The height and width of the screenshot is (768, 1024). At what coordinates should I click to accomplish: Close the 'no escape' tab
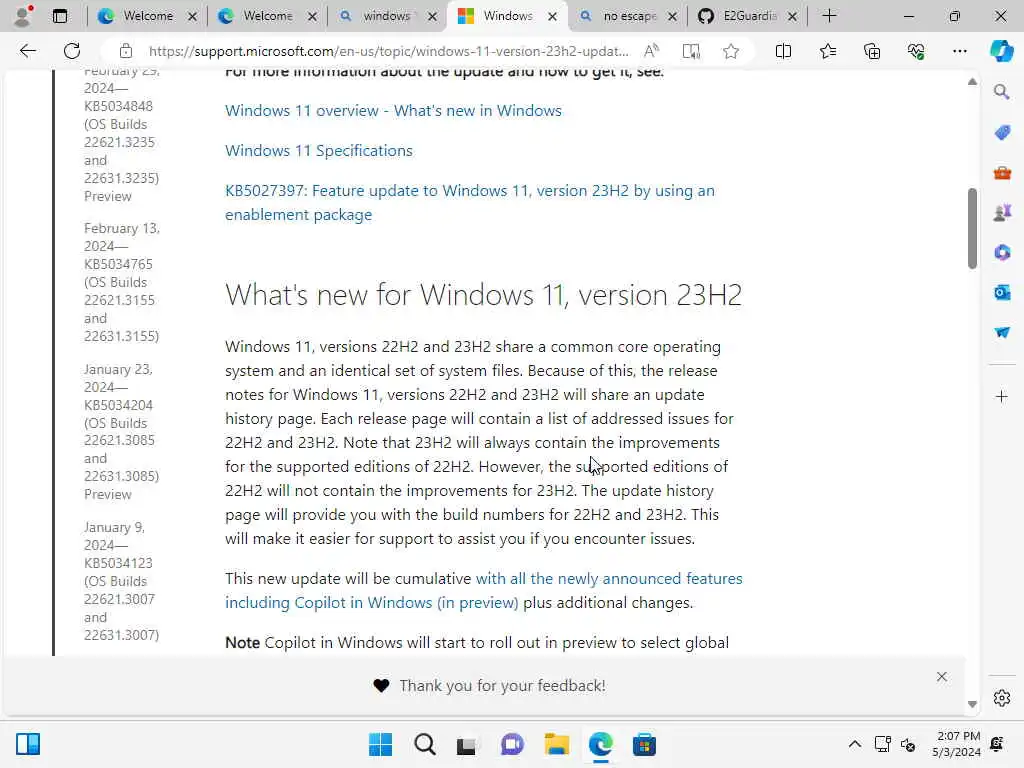(672, 16)
